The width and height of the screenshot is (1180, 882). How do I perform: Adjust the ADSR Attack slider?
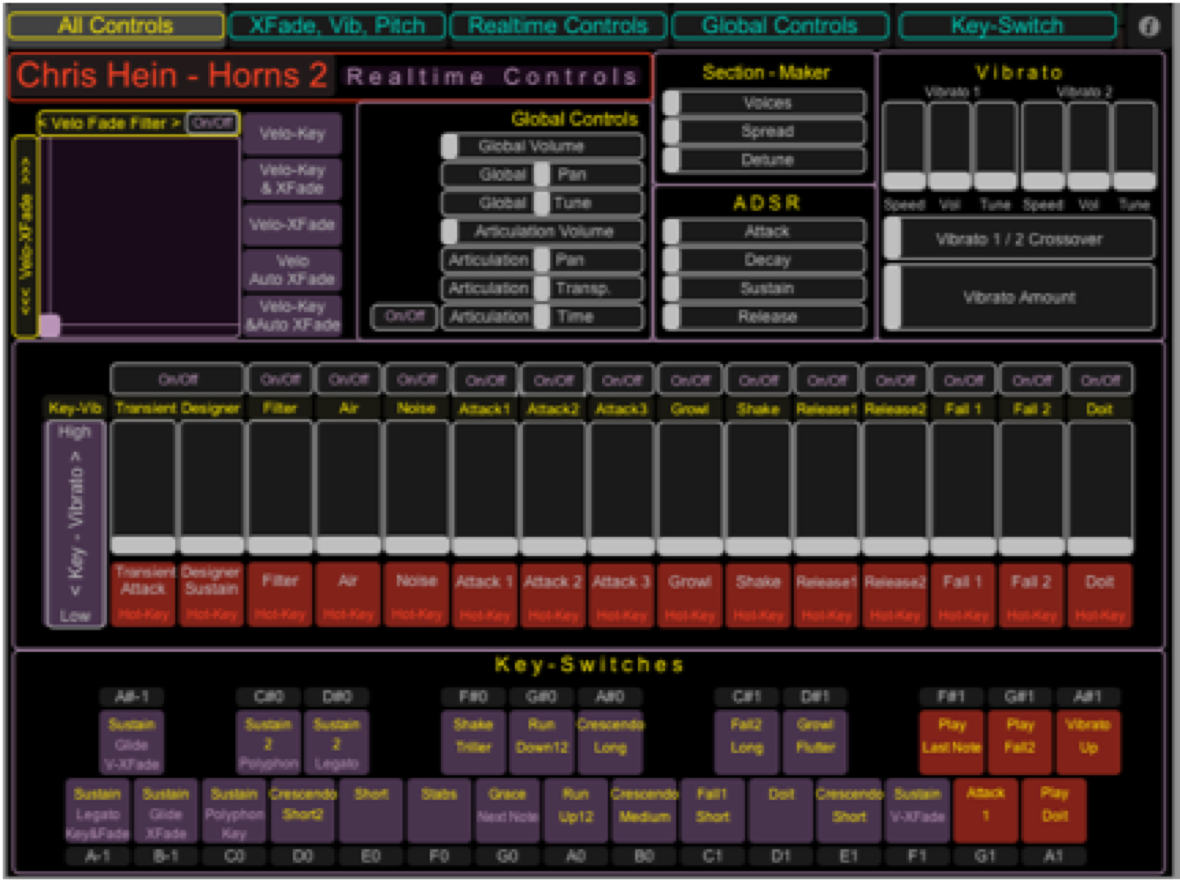(764, 231)
